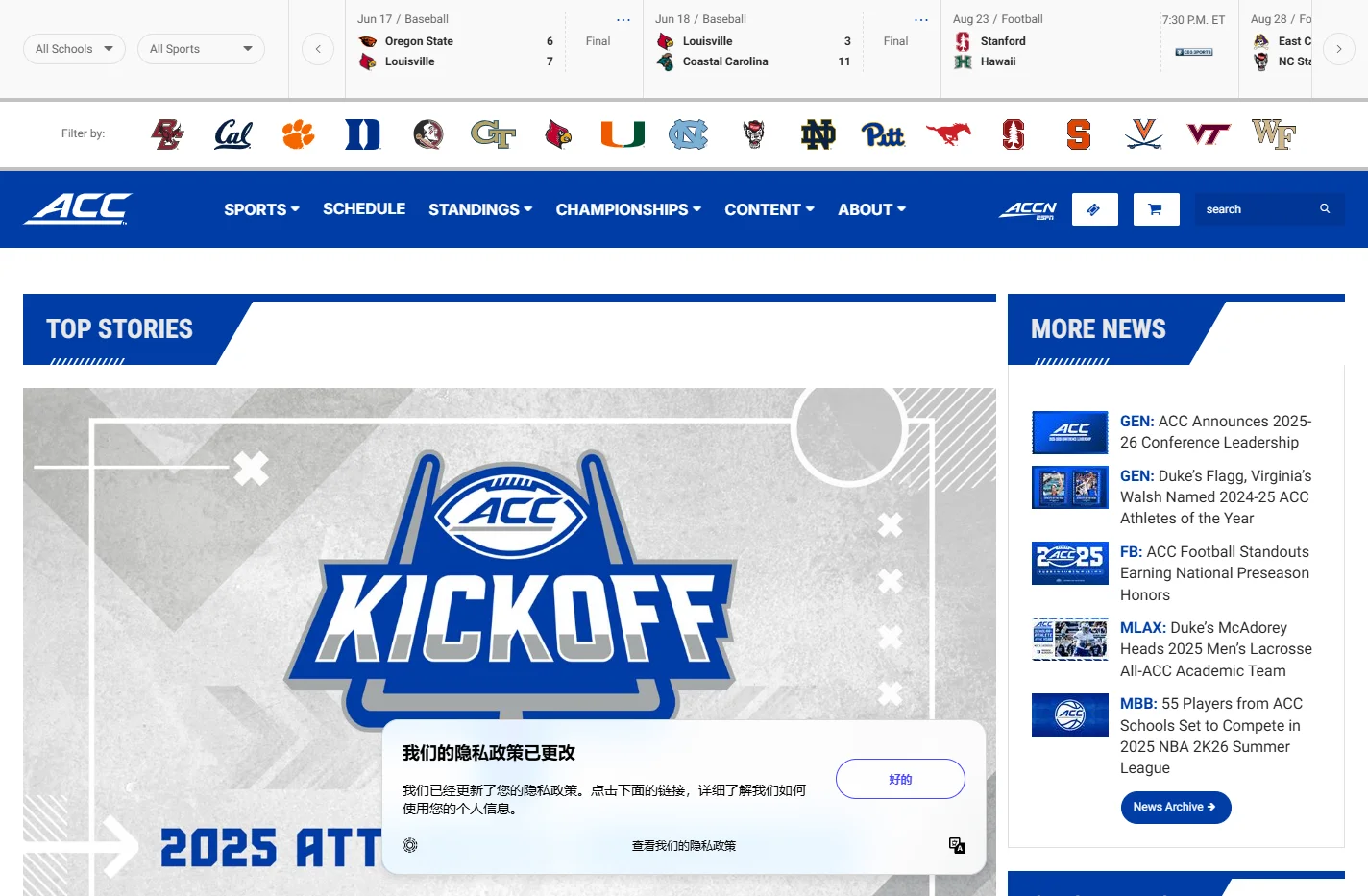The height and width of the screenshot is (896, 1368).
Task: Read Duke's Flagg, Virginia's Walsh Athletes story
Action: tap(1215, 496)
